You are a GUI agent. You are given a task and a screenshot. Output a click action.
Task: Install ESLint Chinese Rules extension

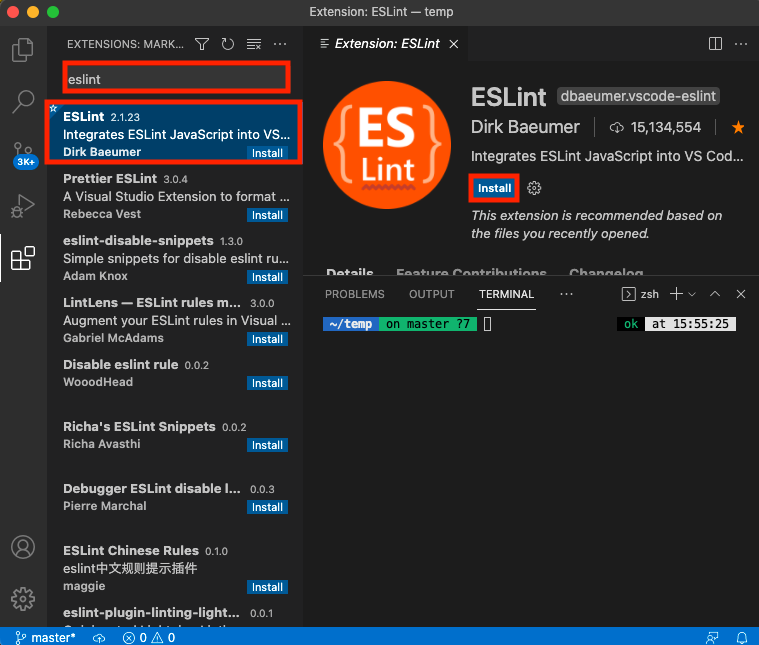[267, 587]
